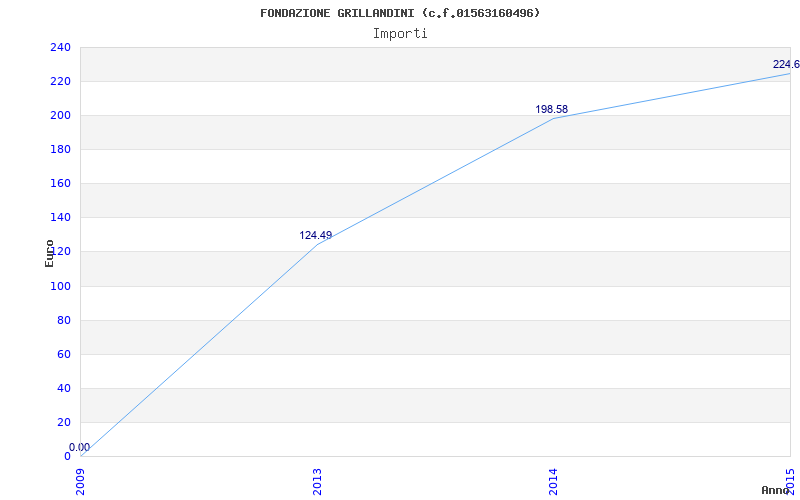The image size is (800, 500).
Task: Click the 240 y-axis tick label
Action: pyautogui.click(x=60, y=47)
